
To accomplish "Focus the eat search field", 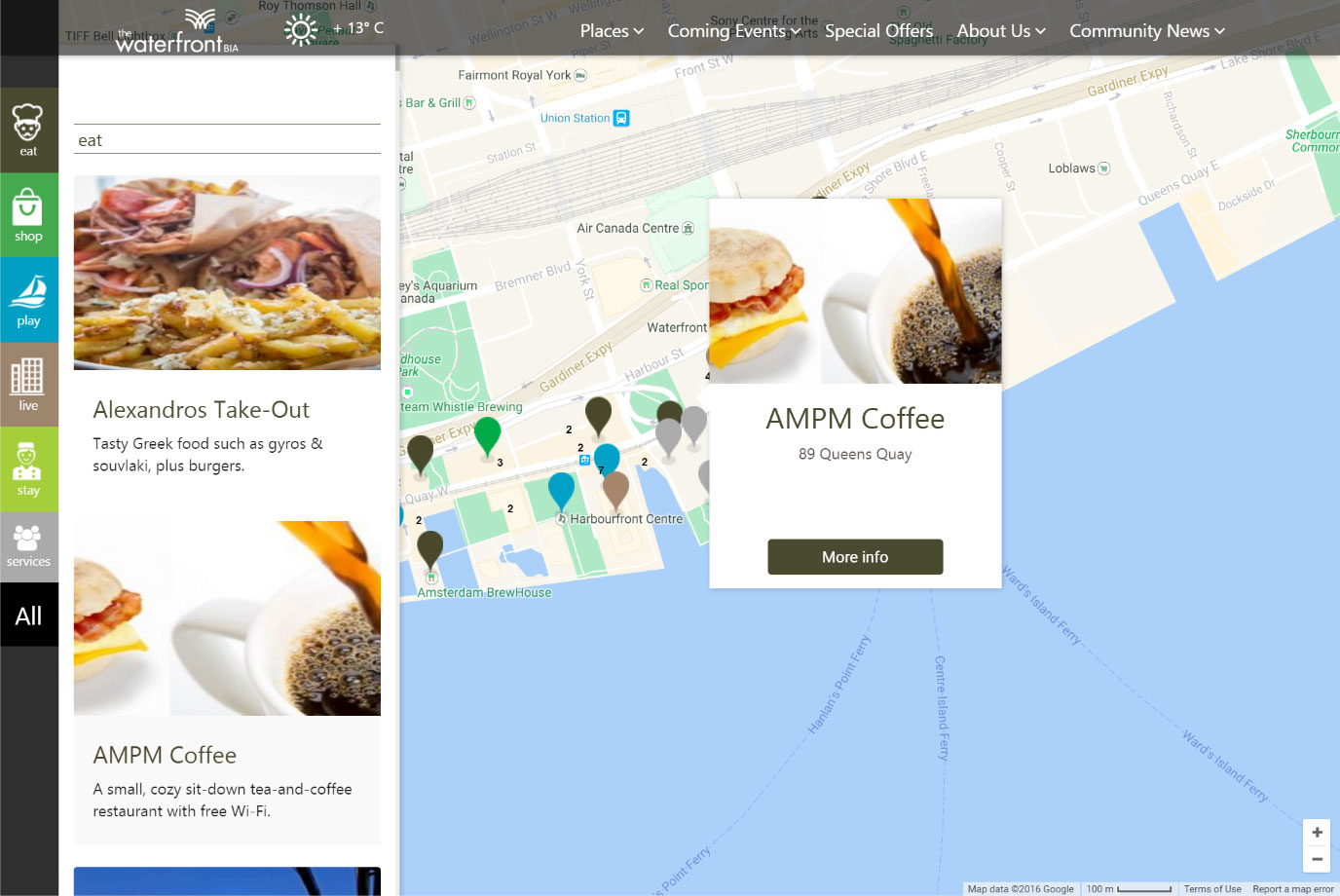I will tap(227, 139).
